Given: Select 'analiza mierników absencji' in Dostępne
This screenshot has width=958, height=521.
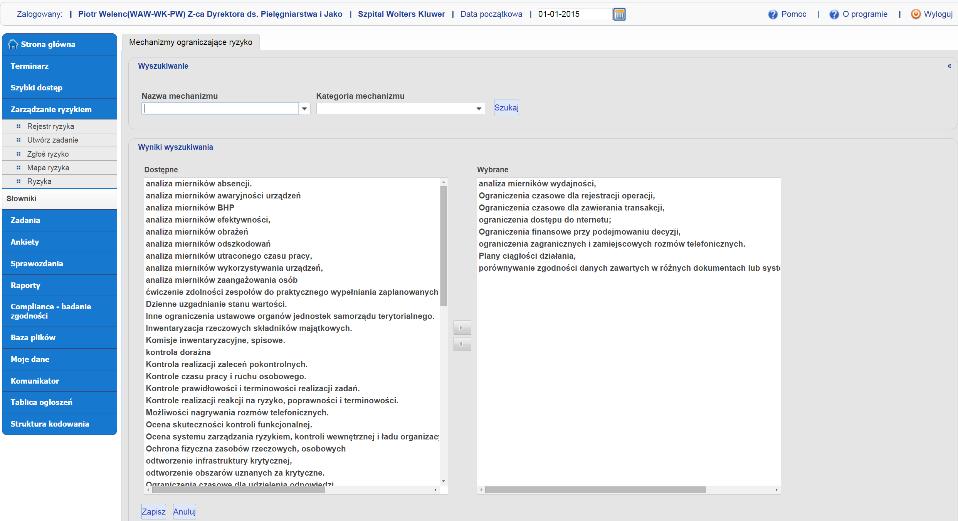Looking at the screenshot, I should [x=199, y=183].
